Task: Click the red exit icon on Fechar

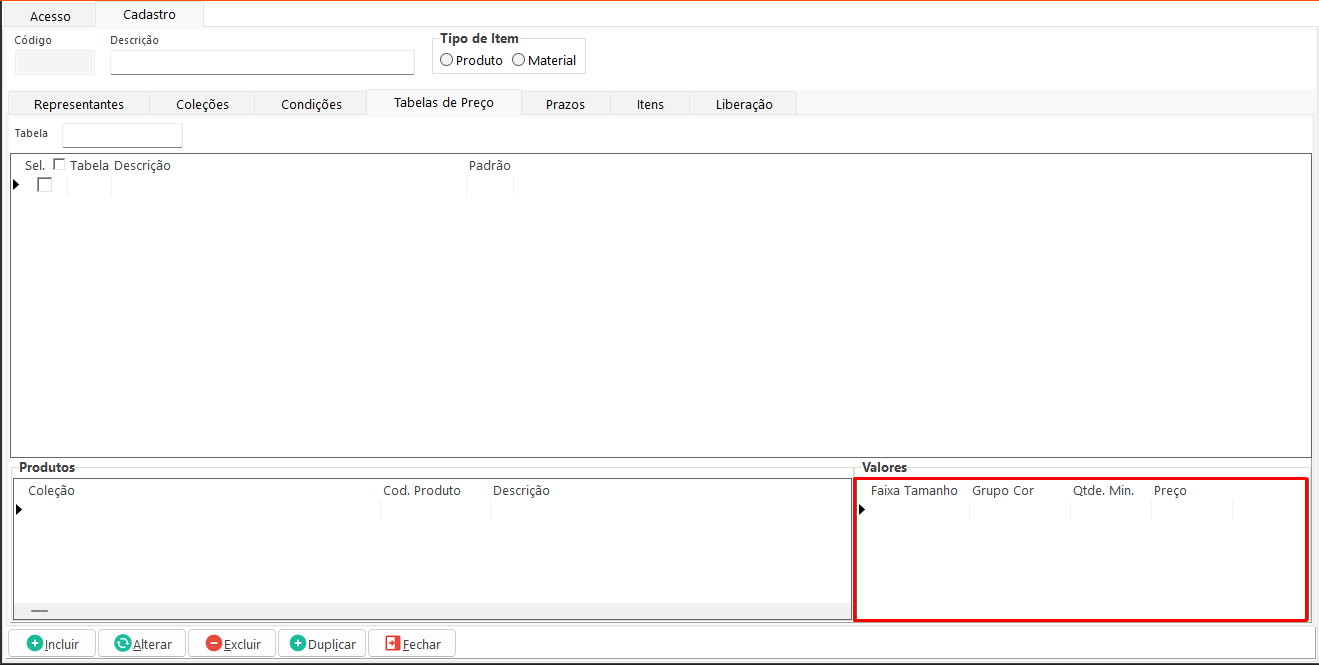Action: click(x=393, y=644)
